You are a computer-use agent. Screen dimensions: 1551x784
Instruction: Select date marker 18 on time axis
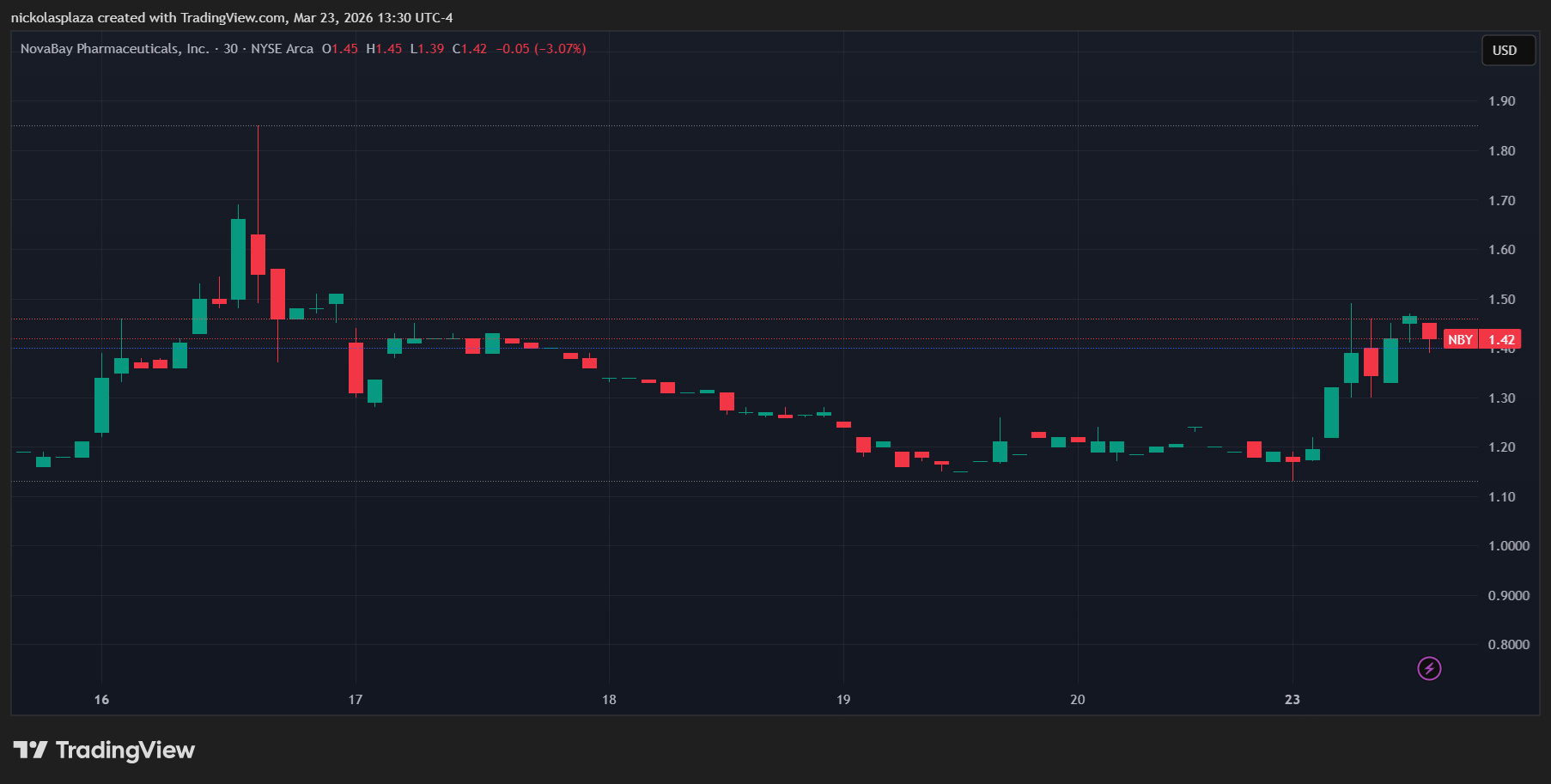pos(609,699)
